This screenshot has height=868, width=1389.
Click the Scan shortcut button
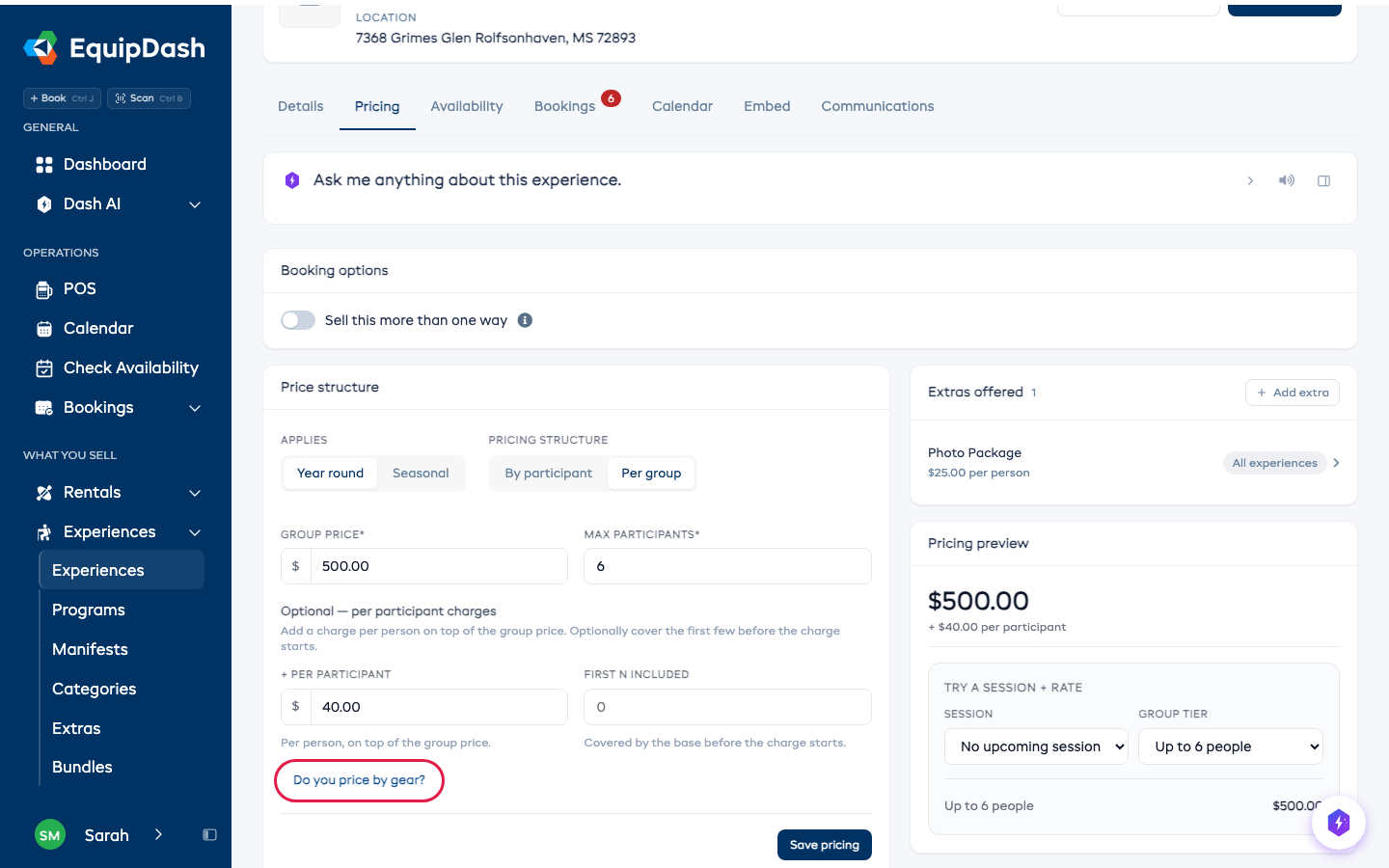pos(149,98)
